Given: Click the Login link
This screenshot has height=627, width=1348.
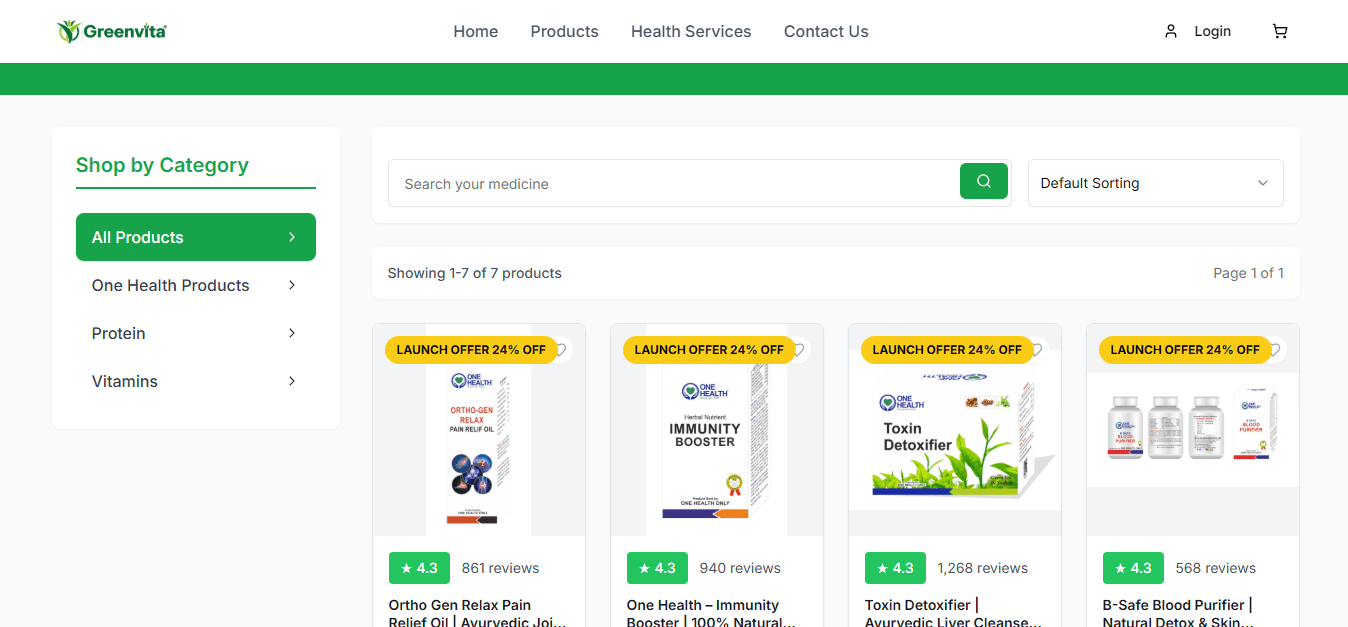Looking at the screenshot, I should [1212, 31].
